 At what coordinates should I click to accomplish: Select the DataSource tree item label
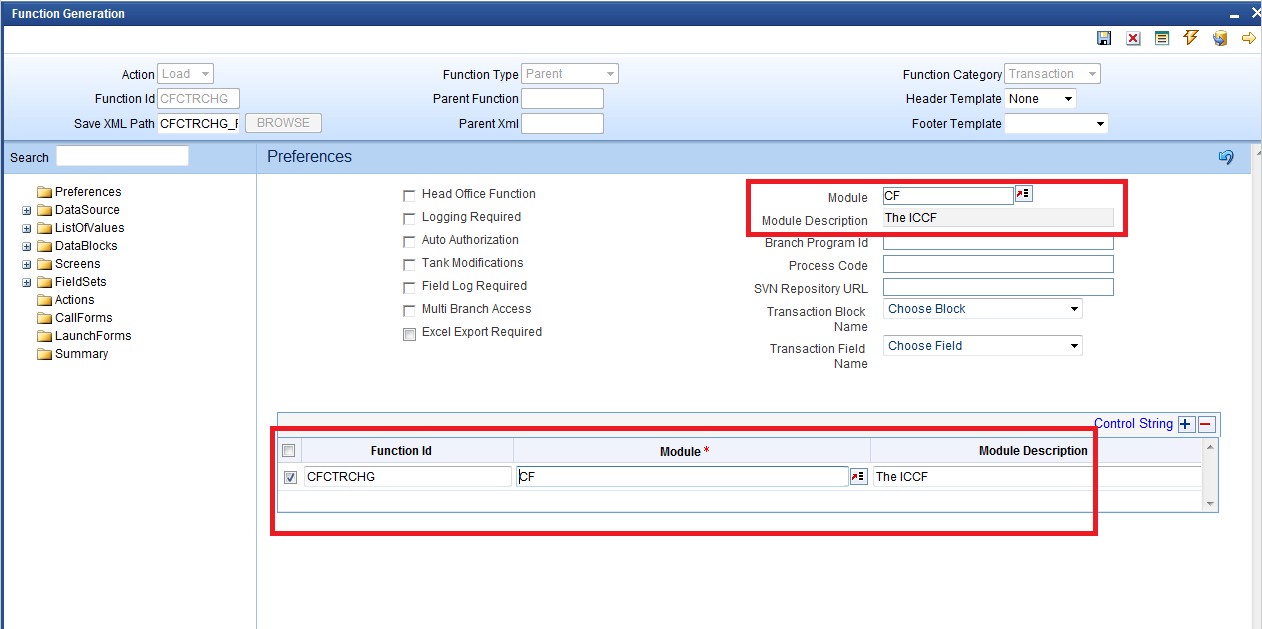[x=87, y=210]
